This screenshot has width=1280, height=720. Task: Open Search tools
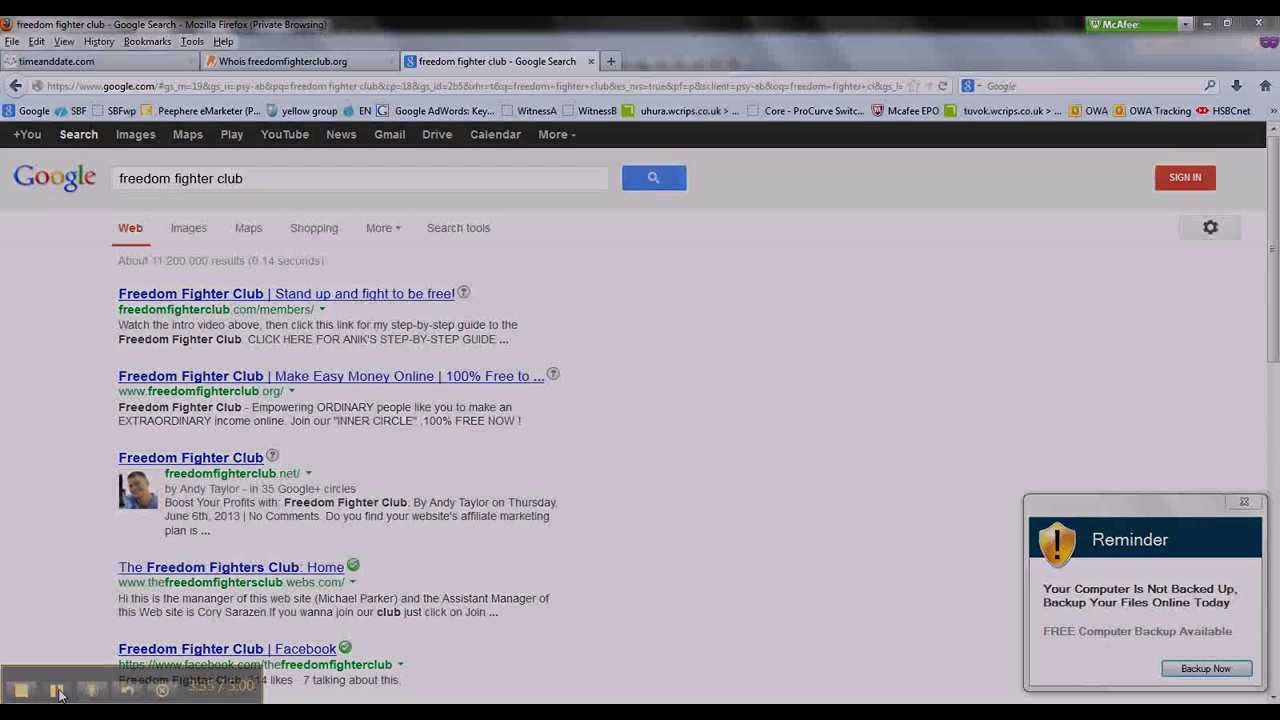click(458, 228)
